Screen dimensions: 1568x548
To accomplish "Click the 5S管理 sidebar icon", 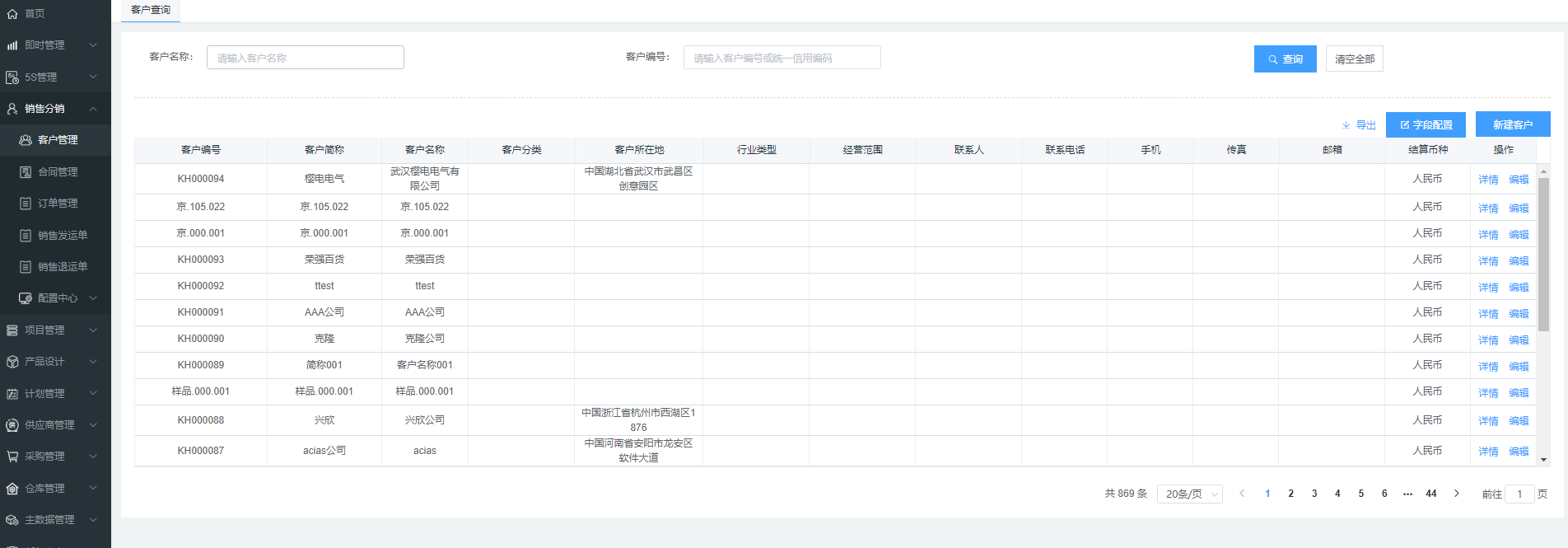I will (x=12, y=77).
